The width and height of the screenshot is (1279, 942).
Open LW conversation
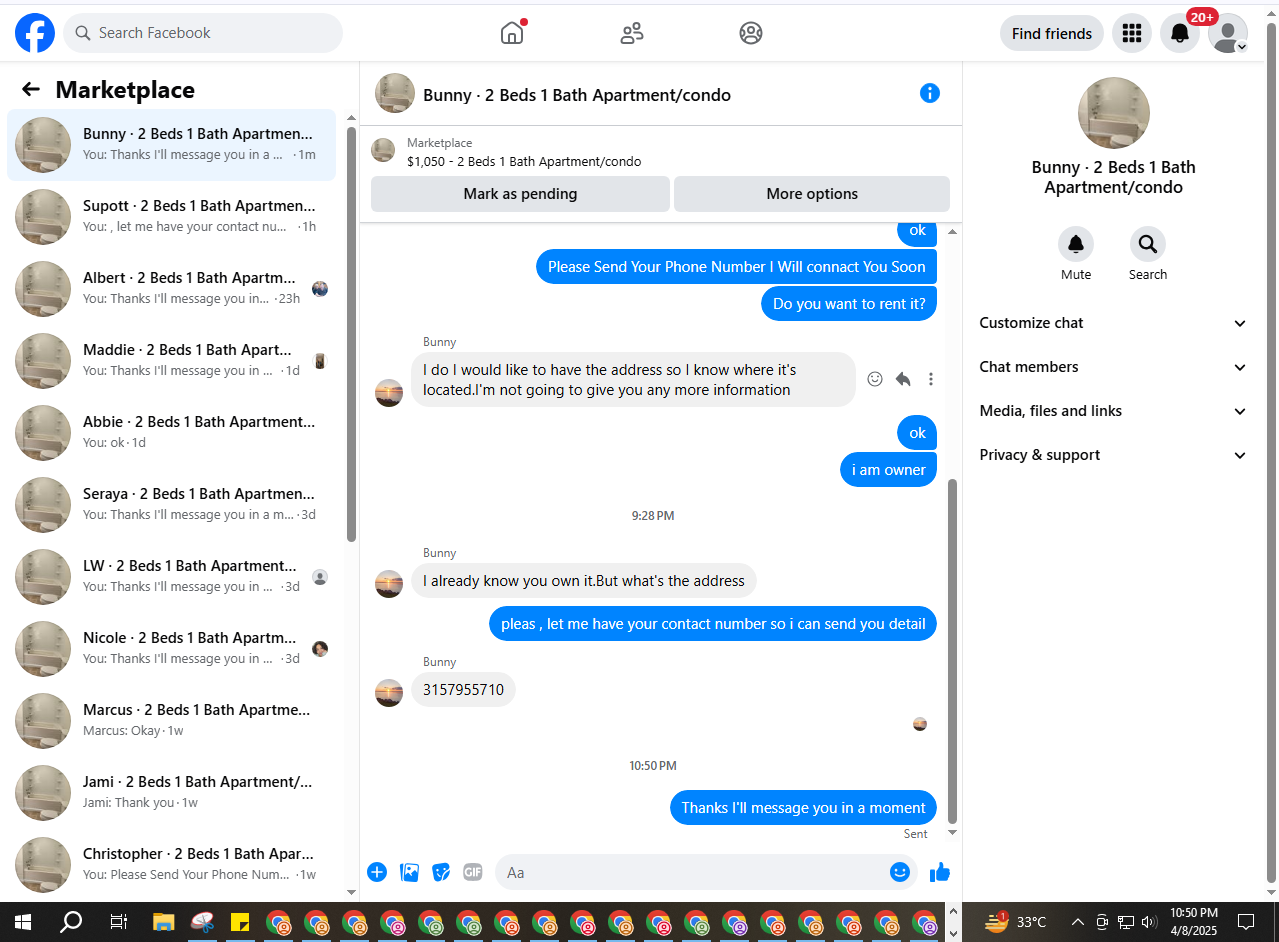(172, 576)
